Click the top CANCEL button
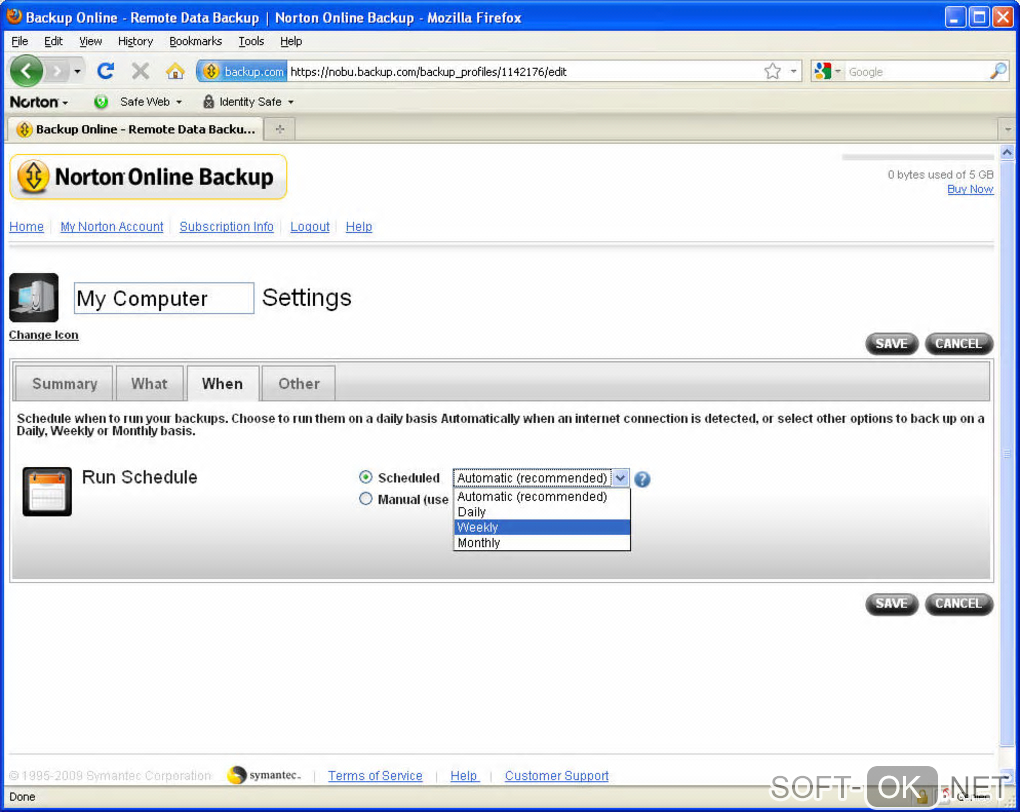Viewport: 1020px width, 812px height. (x=958, y=344)
